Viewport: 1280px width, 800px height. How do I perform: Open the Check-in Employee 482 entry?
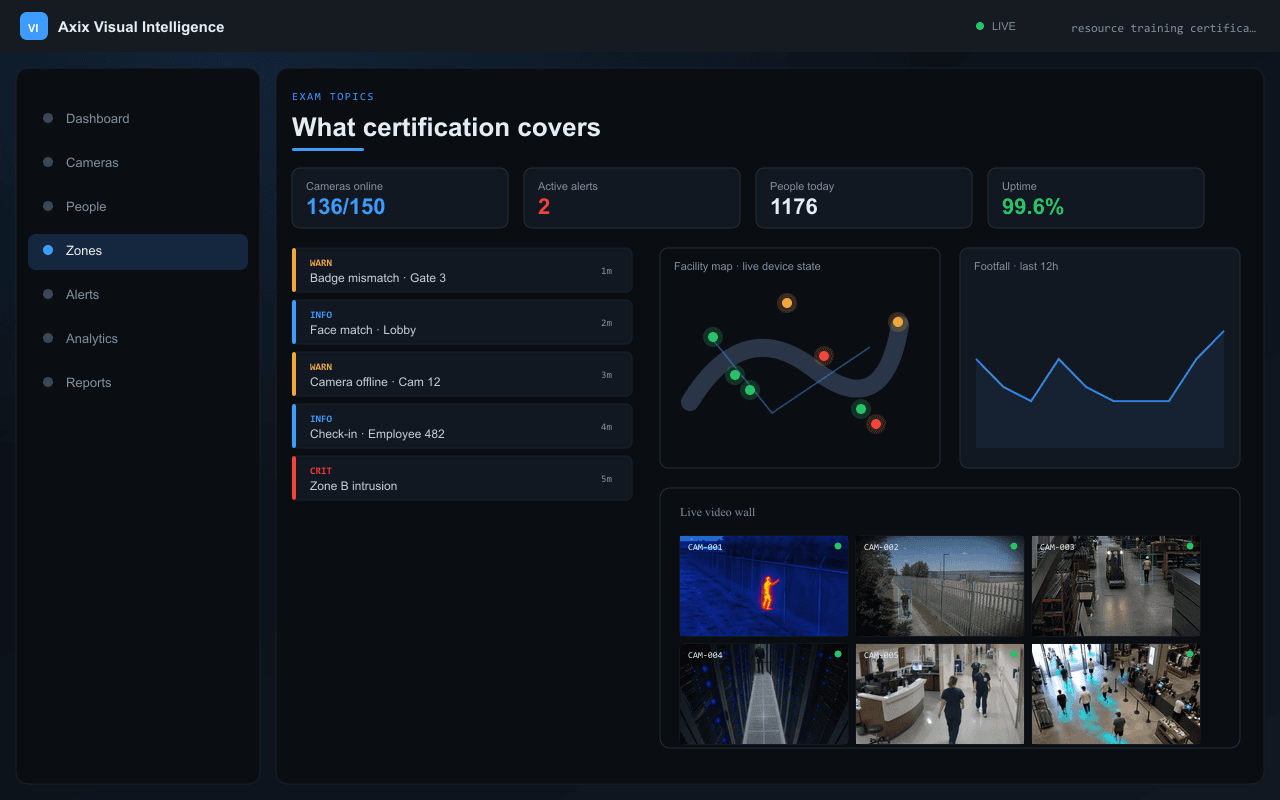pyautogui.click(x=462, y=426)
